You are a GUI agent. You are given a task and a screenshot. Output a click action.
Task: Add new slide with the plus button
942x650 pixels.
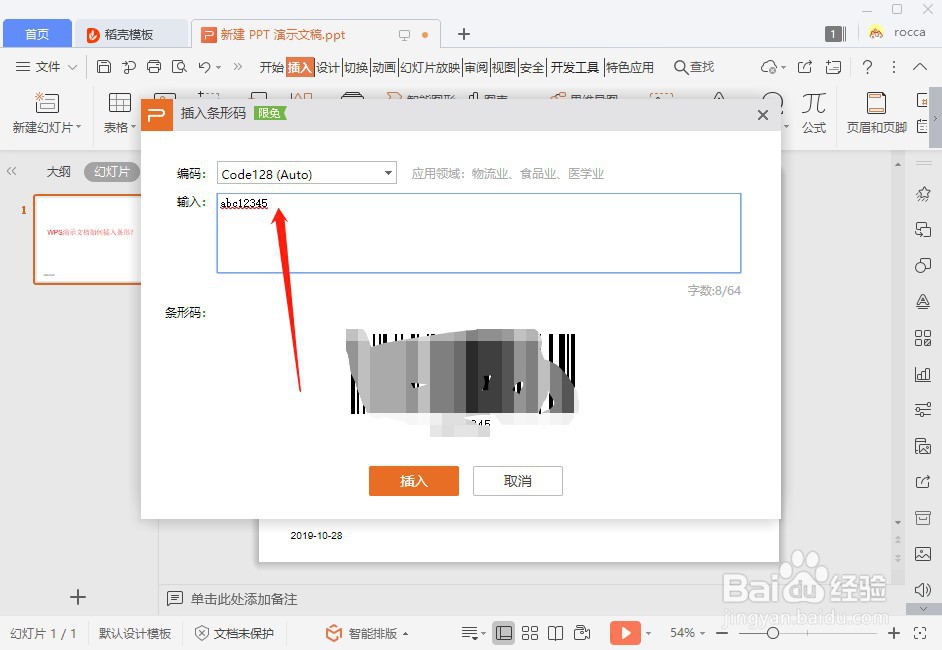click(77, 597)
